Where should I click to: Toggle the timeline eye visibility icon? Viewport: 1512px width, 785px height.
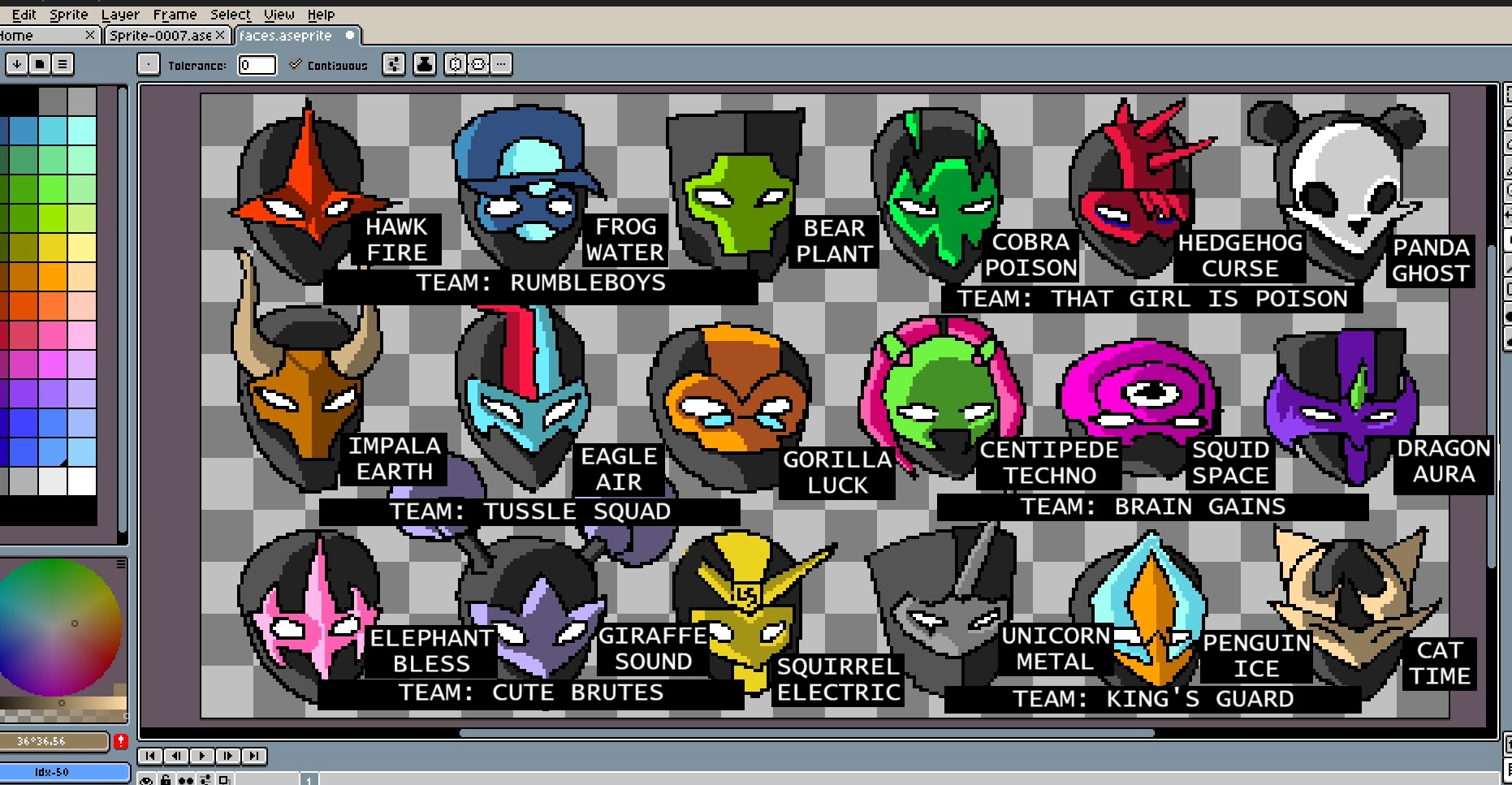146,780
